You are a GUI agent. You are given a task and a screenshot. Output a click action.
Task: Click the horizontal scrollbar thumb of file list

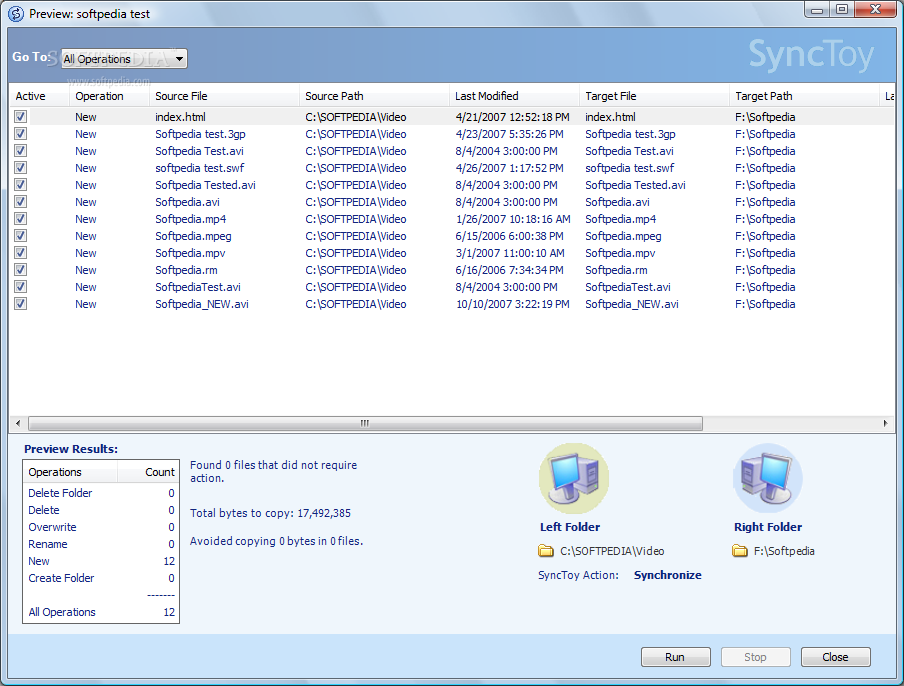[x=366, y=424]
